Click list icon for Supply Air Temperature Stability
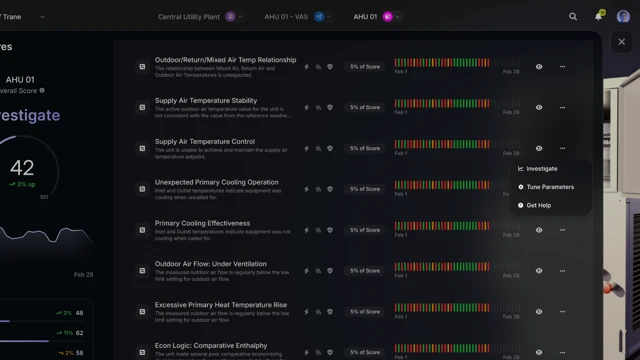Image resolution: width=640 pixels, height=360 pixels. (142, 107)
